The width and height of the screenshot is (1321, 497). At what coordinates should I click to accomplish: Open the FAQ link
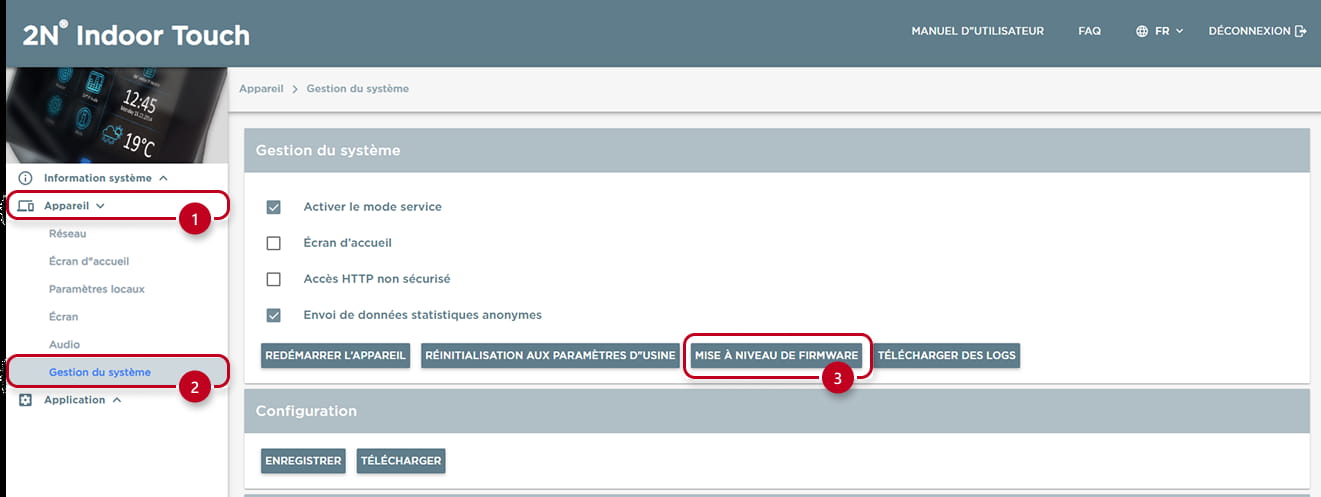1090,31
